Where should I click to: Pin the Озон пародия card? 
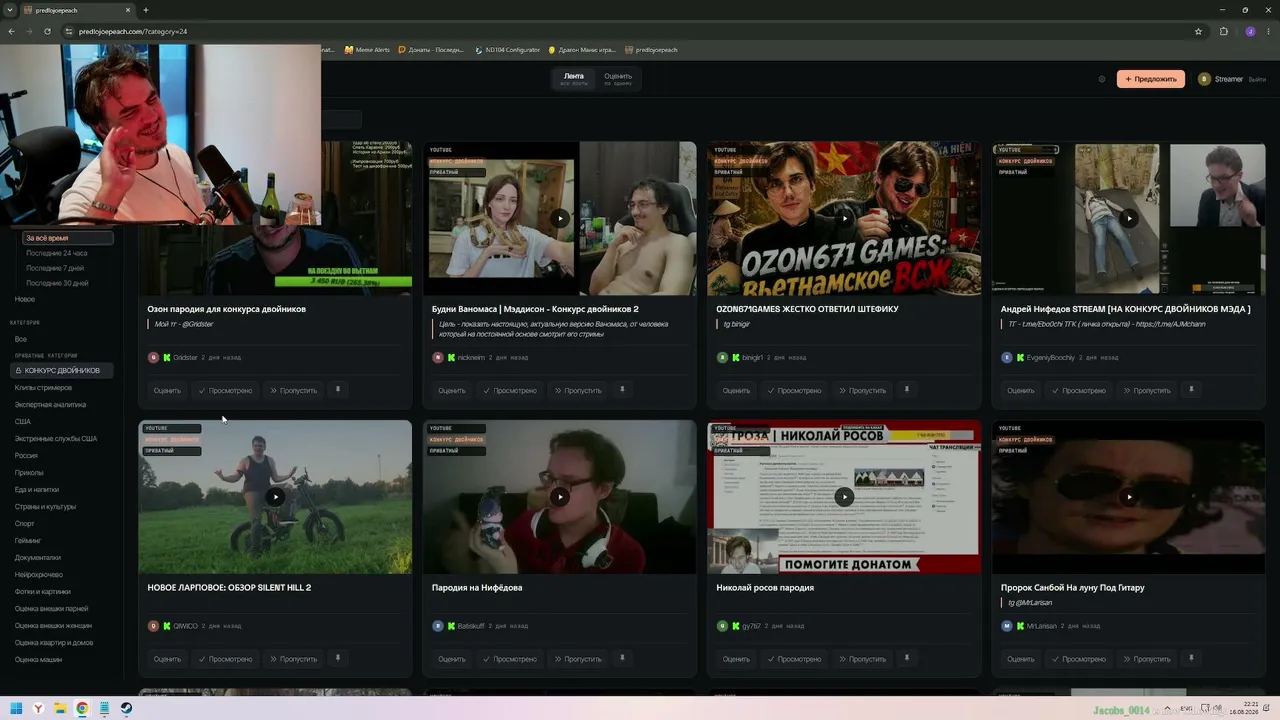click(338, 390)
